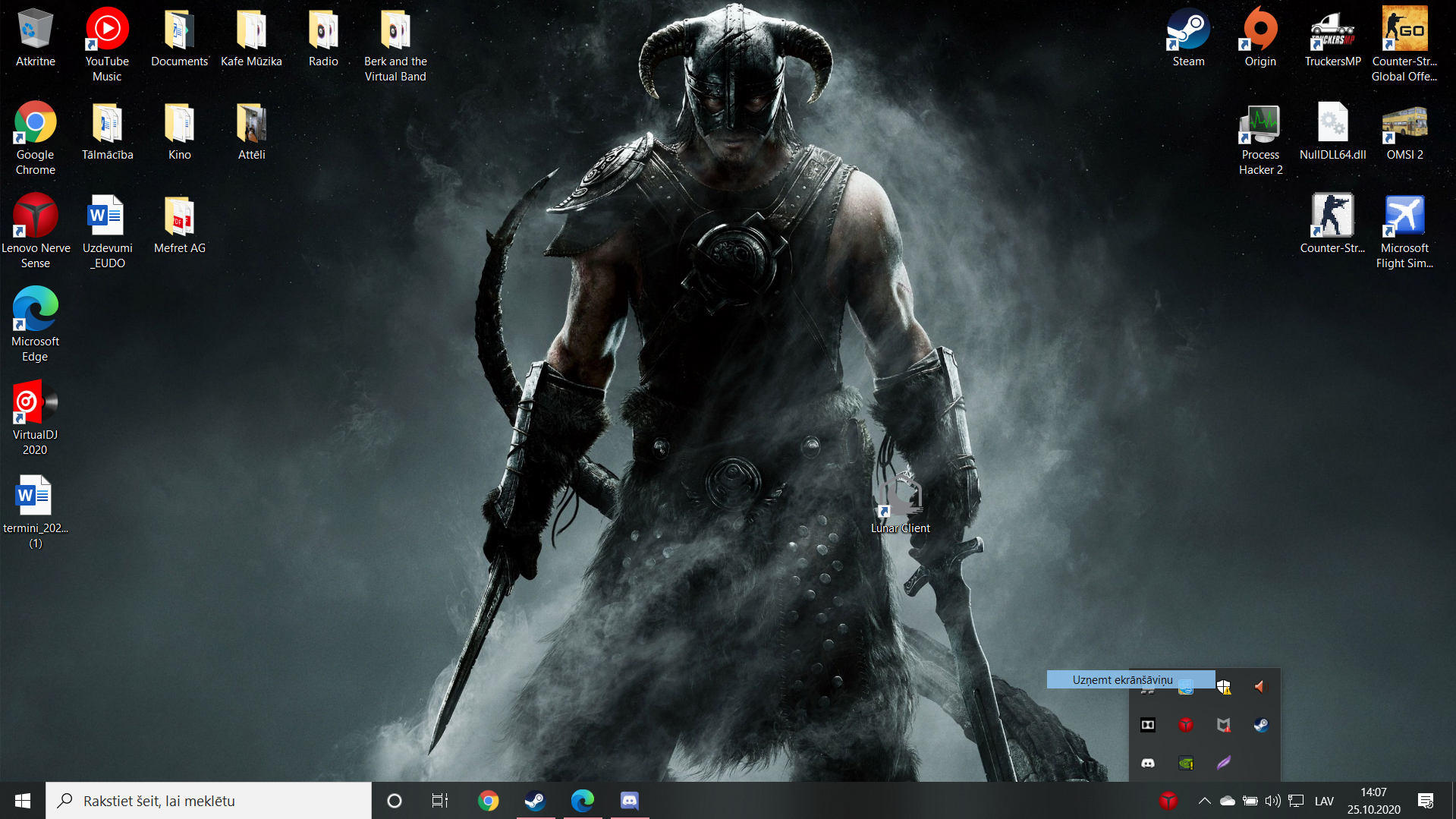Click Dolby icon in tray overflow
Screen dimensions: 1456x819
click(x=1148, y=725)
